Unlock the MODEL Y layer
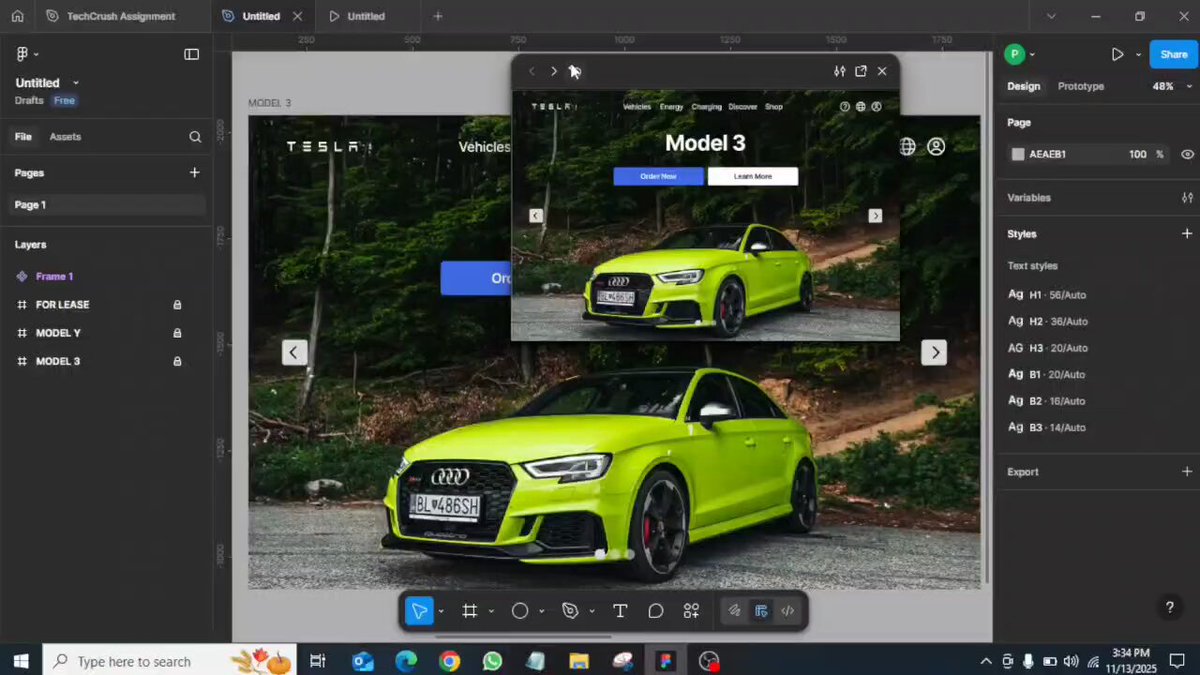This screenshot has height=675, width=1200. [177, 333]
